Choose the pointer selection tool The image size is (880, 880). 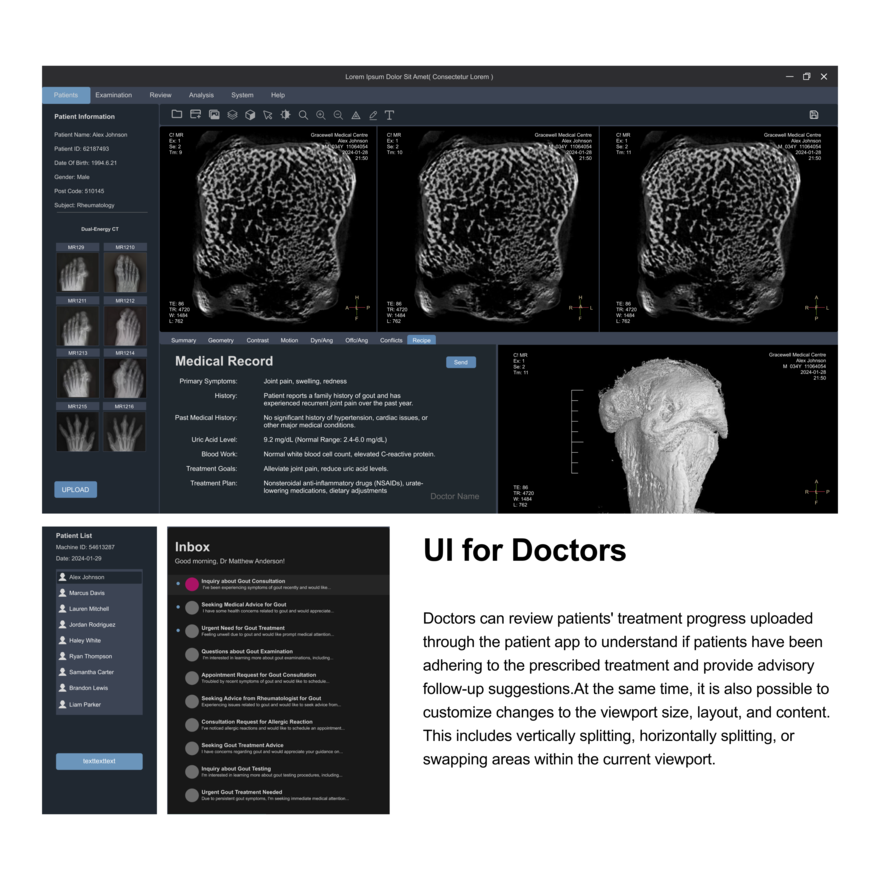[268, 115]
